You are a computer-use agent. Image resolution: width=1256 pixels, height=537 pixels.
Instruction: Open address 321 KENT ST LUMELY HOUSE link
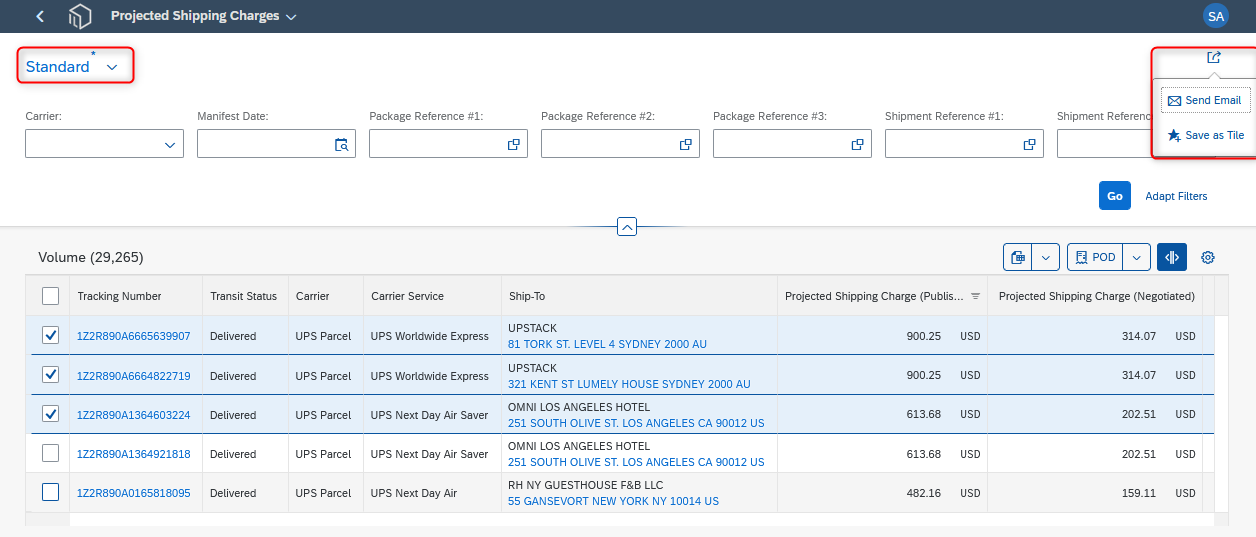(x=629, y=384)
